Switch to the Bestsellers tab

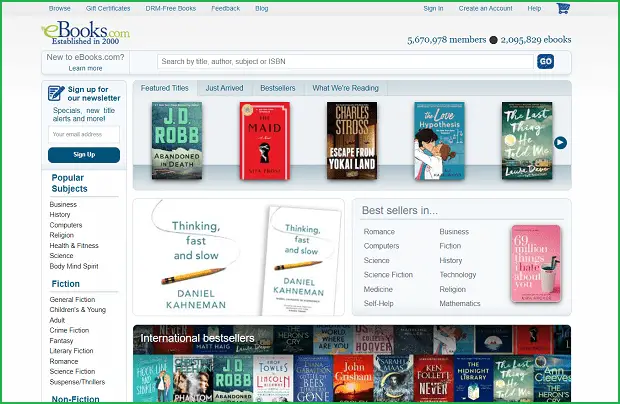(278, 88)
